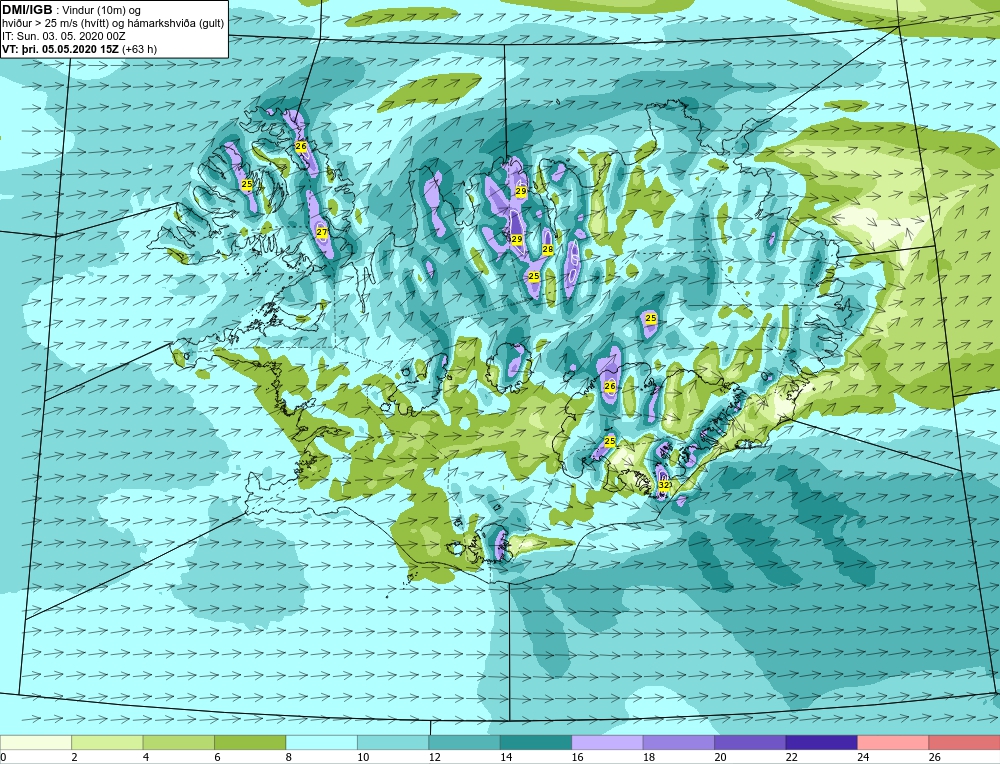The width and height of the screenshot is (1000, 764).
Task: Click the light turquoise 10–12 m/s legend swatch
Action: 393,742
